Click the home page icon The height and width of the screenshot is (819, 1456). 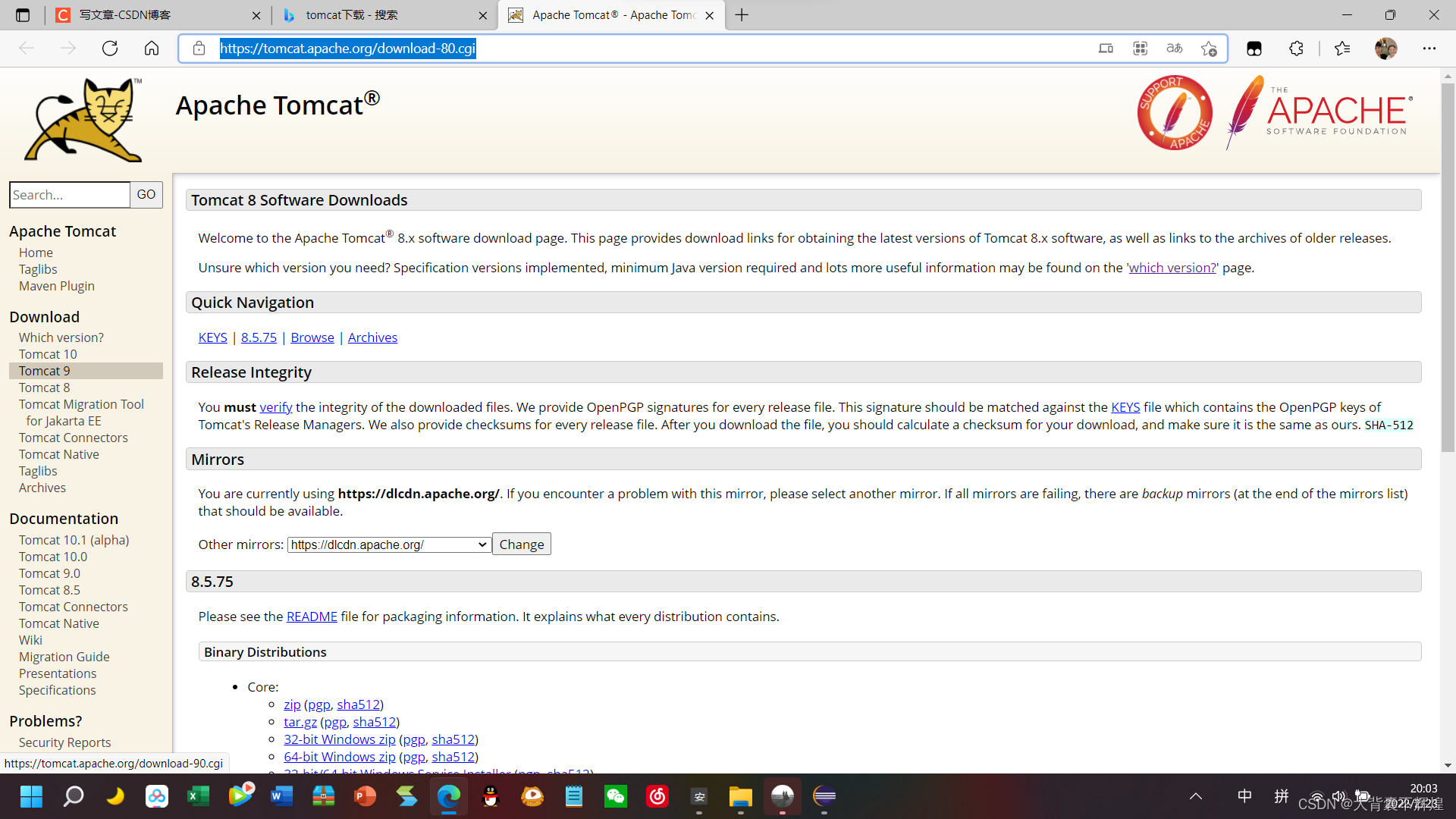(x=152, y=49)
